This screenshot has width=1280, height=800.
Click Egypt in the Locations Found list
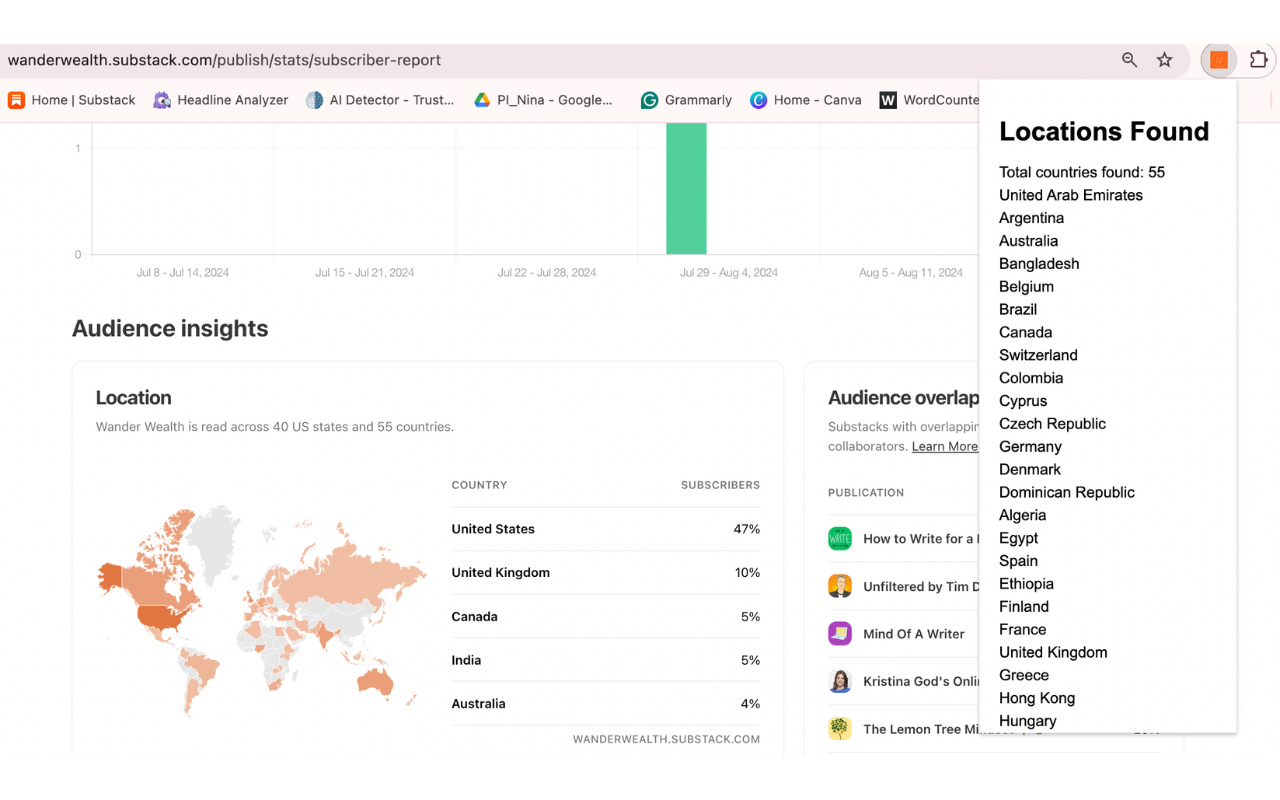click(1018, 538)
